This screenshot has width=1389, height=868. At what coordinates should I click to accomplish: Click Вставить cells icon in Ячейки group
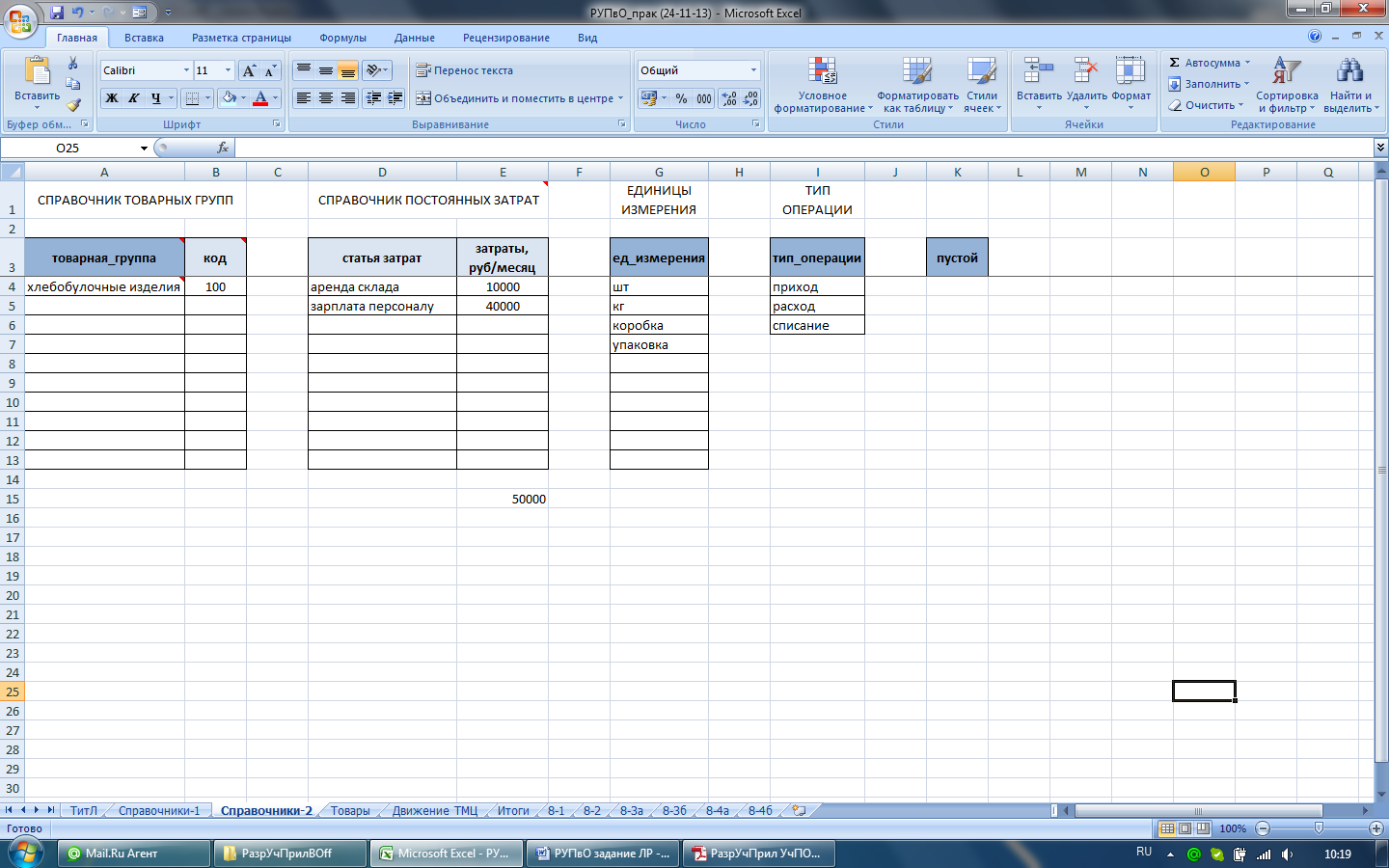(1039, 69)
